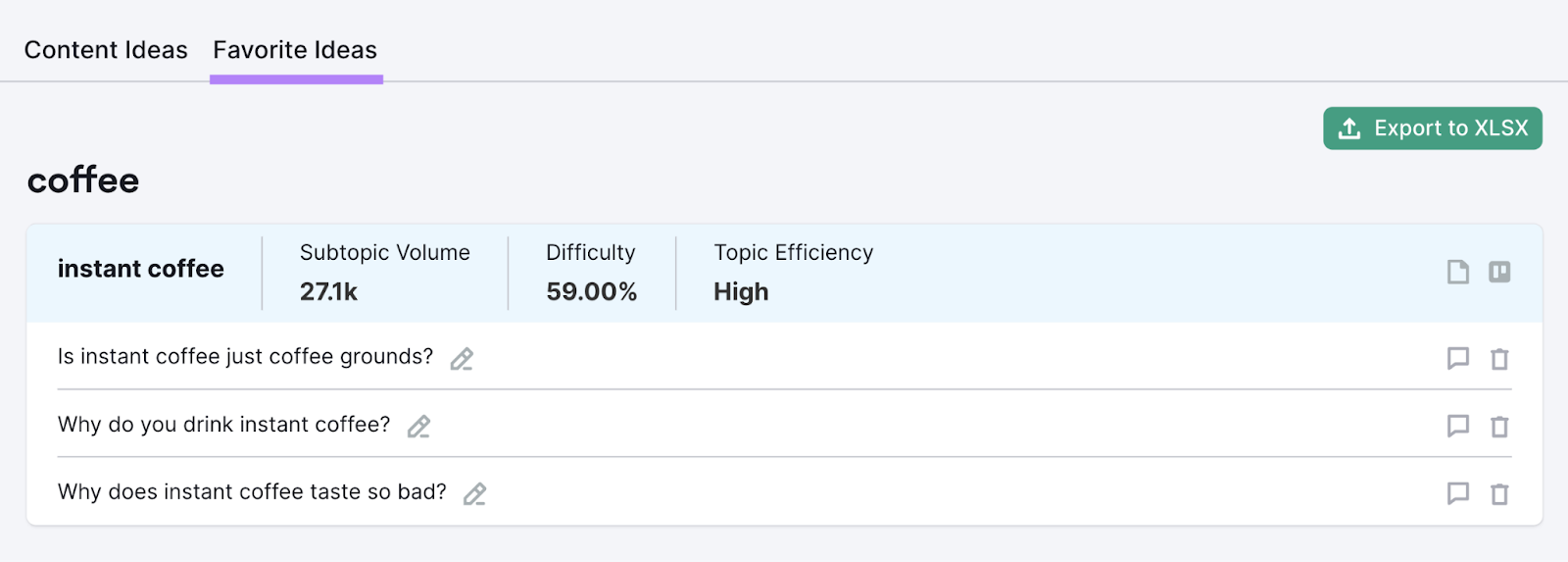The image size is (1568, 562).
Task: Click the Topic Efficiency High value
Action: pyautogui.click(x=741, y=292)
